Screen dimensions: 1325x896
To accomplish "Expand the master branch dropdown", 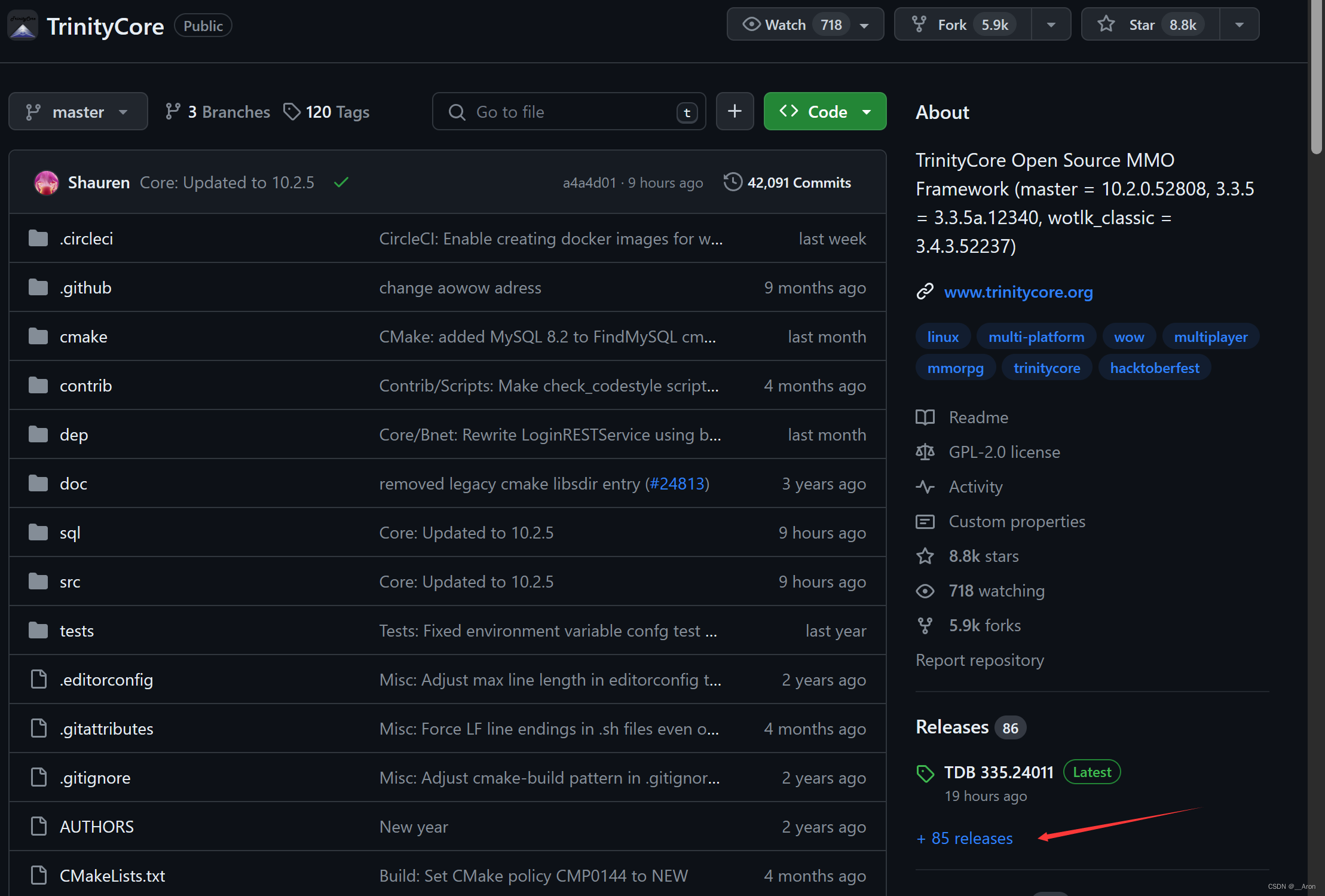I will click(x=78, y=112).
